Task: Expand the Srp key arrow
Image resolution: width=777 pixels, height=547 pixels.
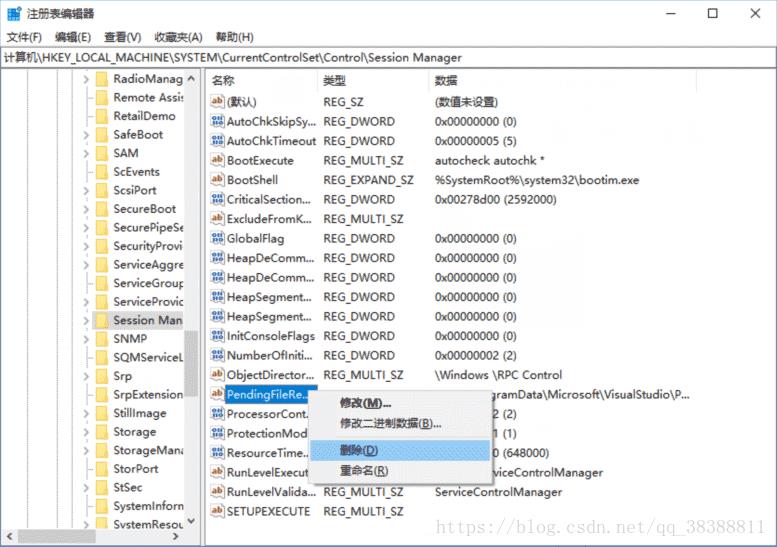Action: click(86, 376)
